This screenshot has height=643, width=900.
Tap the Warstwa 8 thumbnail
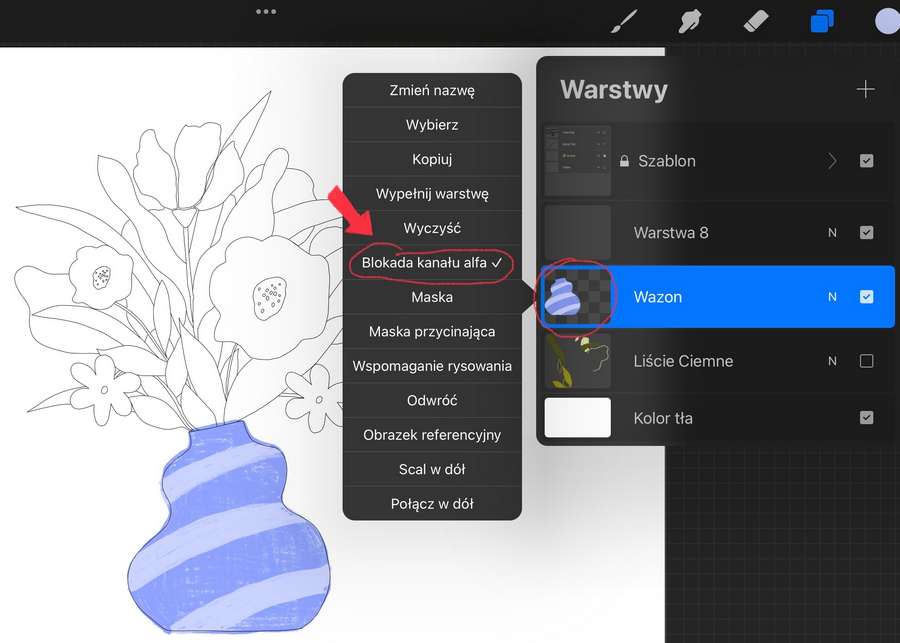click(577, 233)
